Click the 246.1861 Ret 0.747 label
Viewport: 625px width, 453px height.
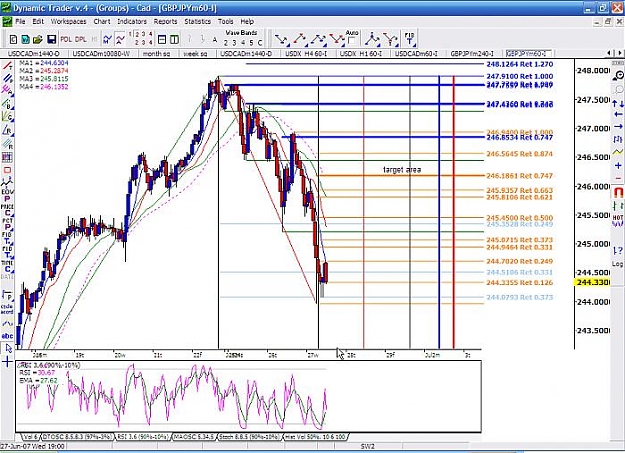(x=519, y=175)
